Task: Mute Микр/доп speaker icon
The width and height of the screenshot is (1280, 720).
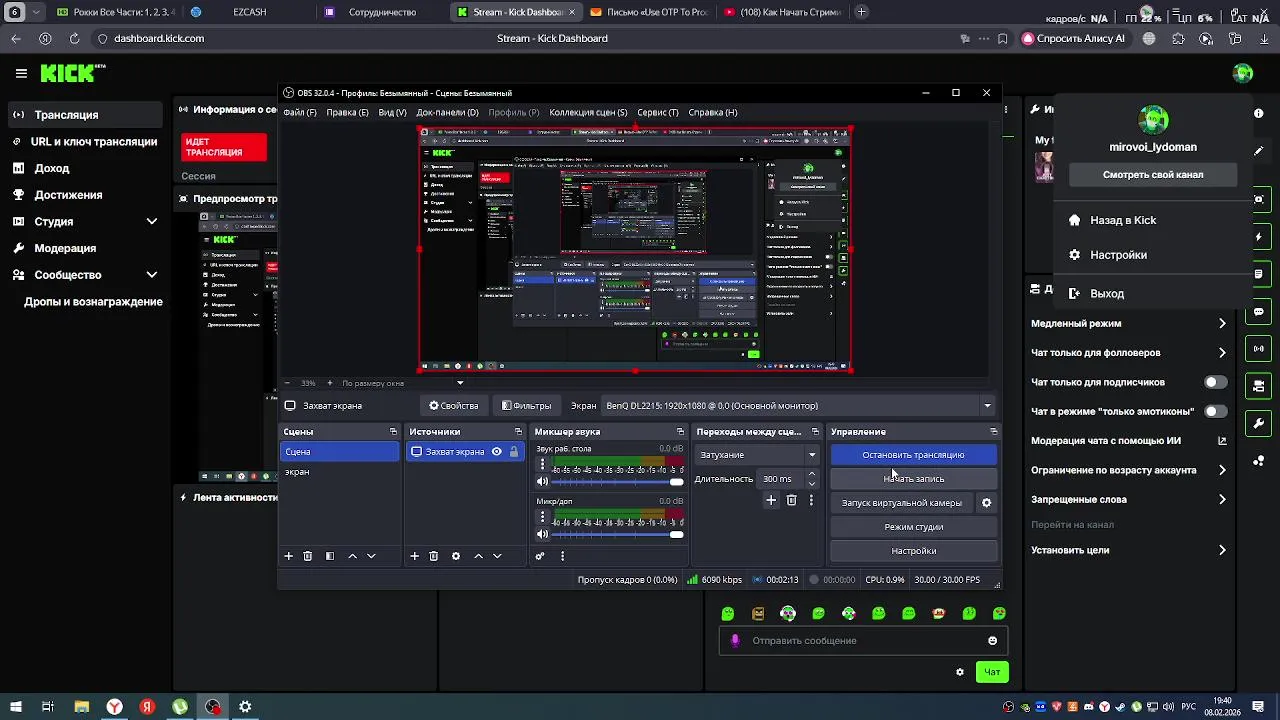Action: (x=543, y=535)
